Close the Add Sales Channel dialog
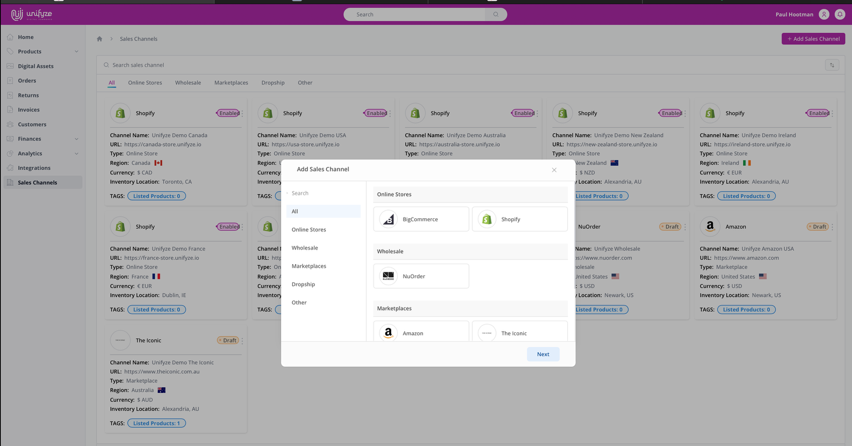This screenshot has width=852, height=446. point(554,170)
